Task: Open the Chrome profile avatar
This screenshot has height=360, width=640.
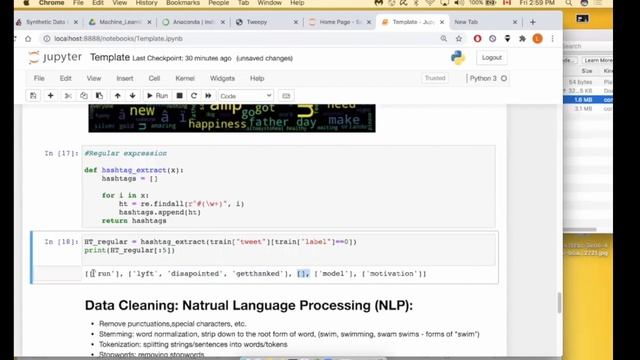Action: [x=537, y=38]
